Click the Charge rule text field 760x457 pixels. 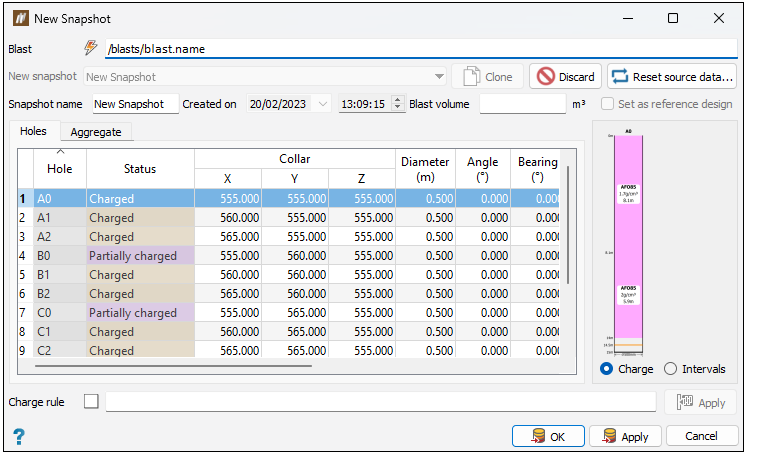coord(380,402)
